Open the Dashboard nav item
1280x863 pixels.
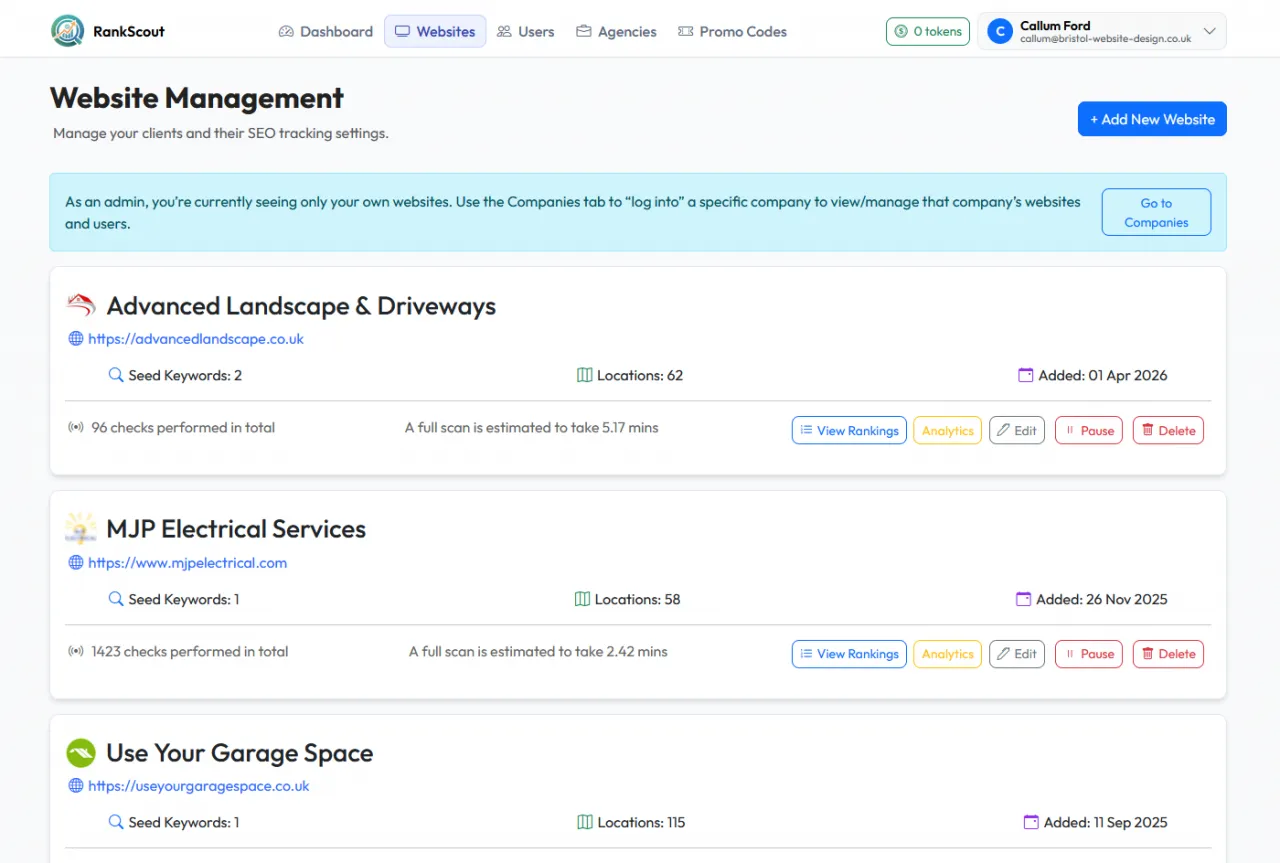coord(326,31)
